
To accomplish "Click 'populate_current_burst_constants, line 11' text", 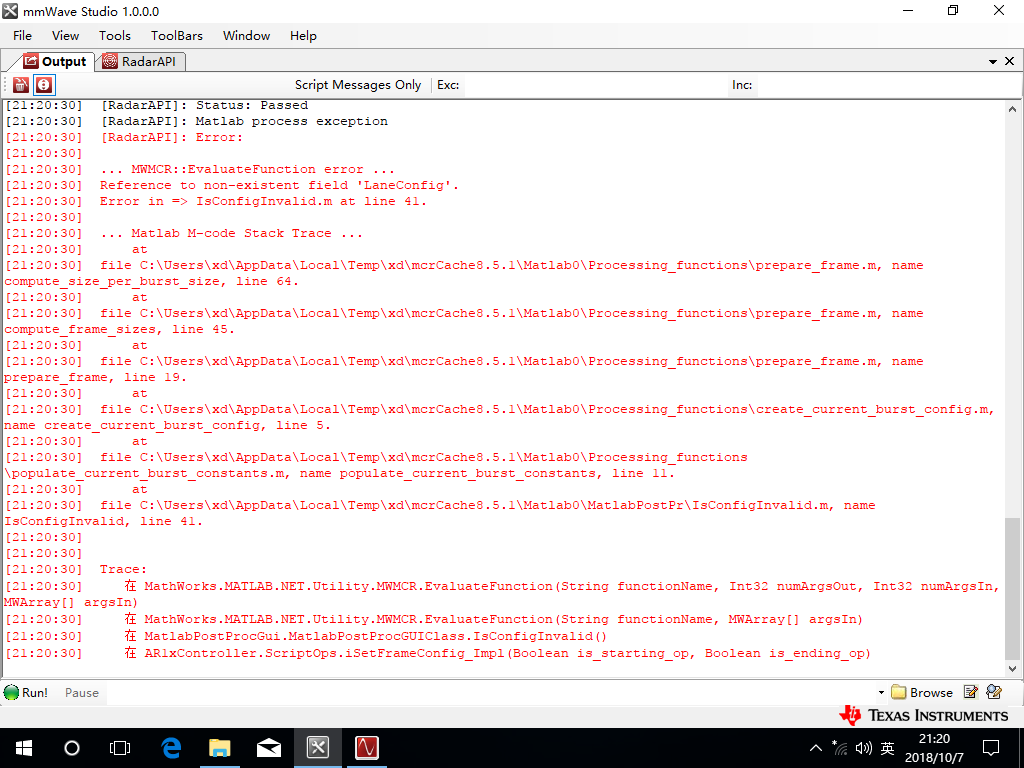I will 507,473.
